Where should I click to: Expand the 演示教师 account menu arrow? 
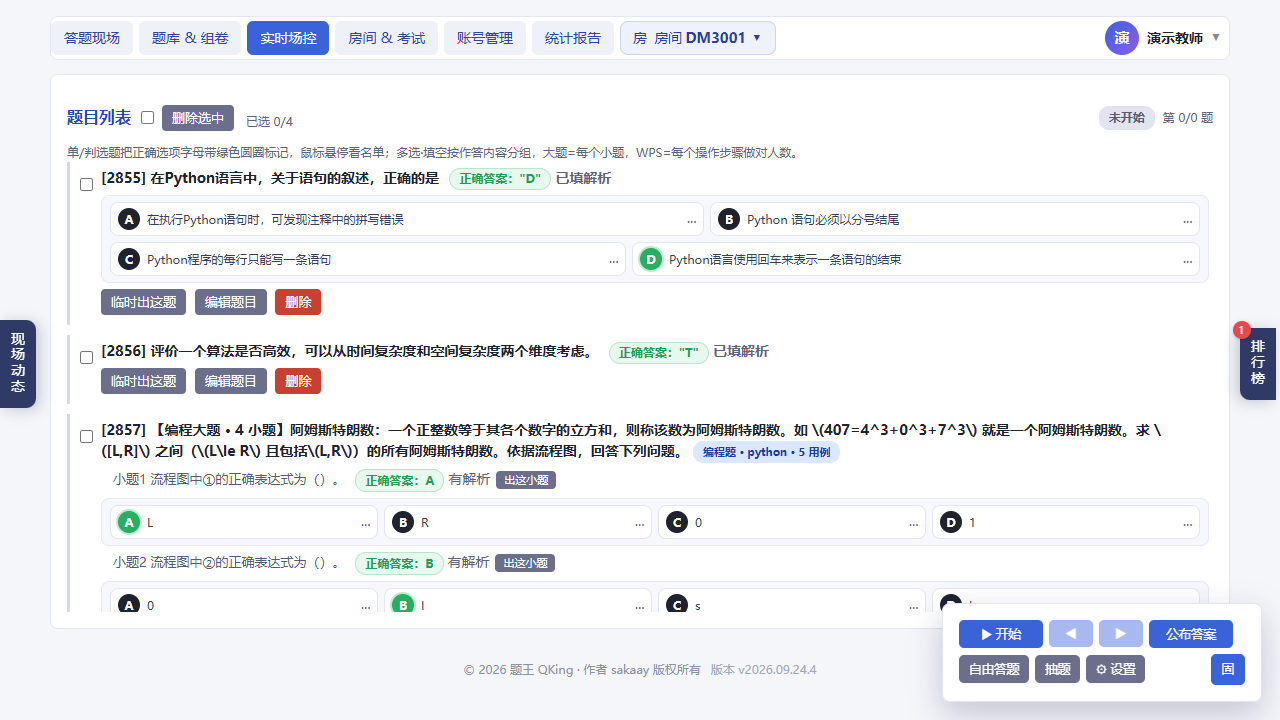(1216, 38)
